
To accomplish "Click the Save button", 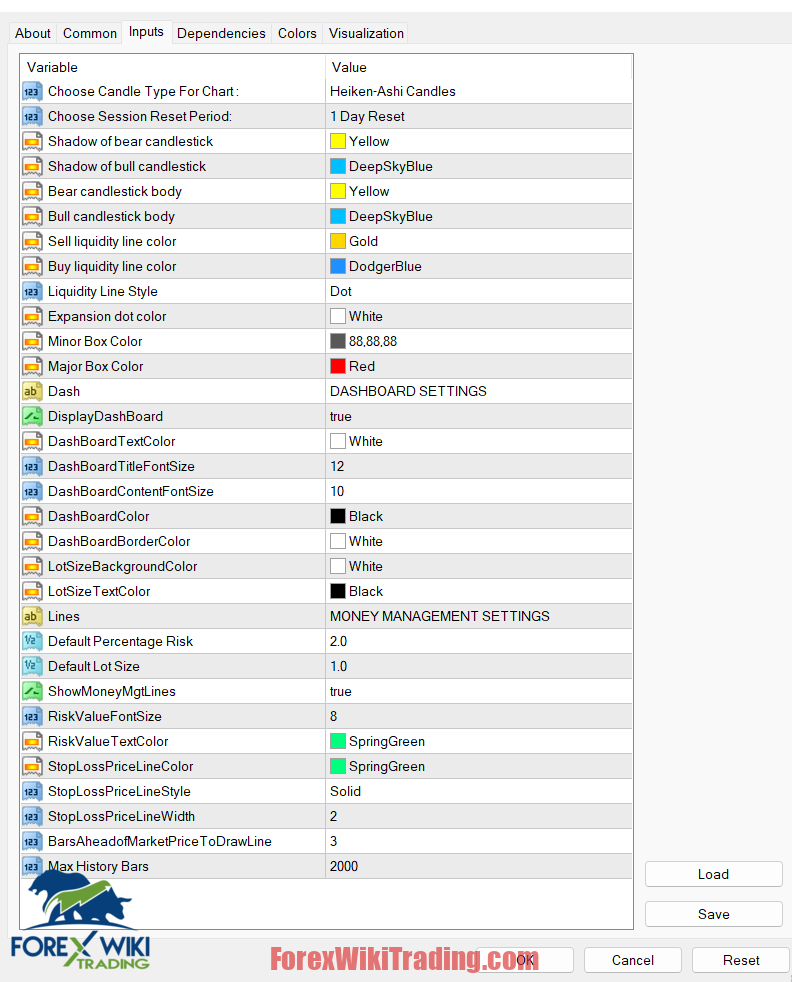I will (713, 914).
